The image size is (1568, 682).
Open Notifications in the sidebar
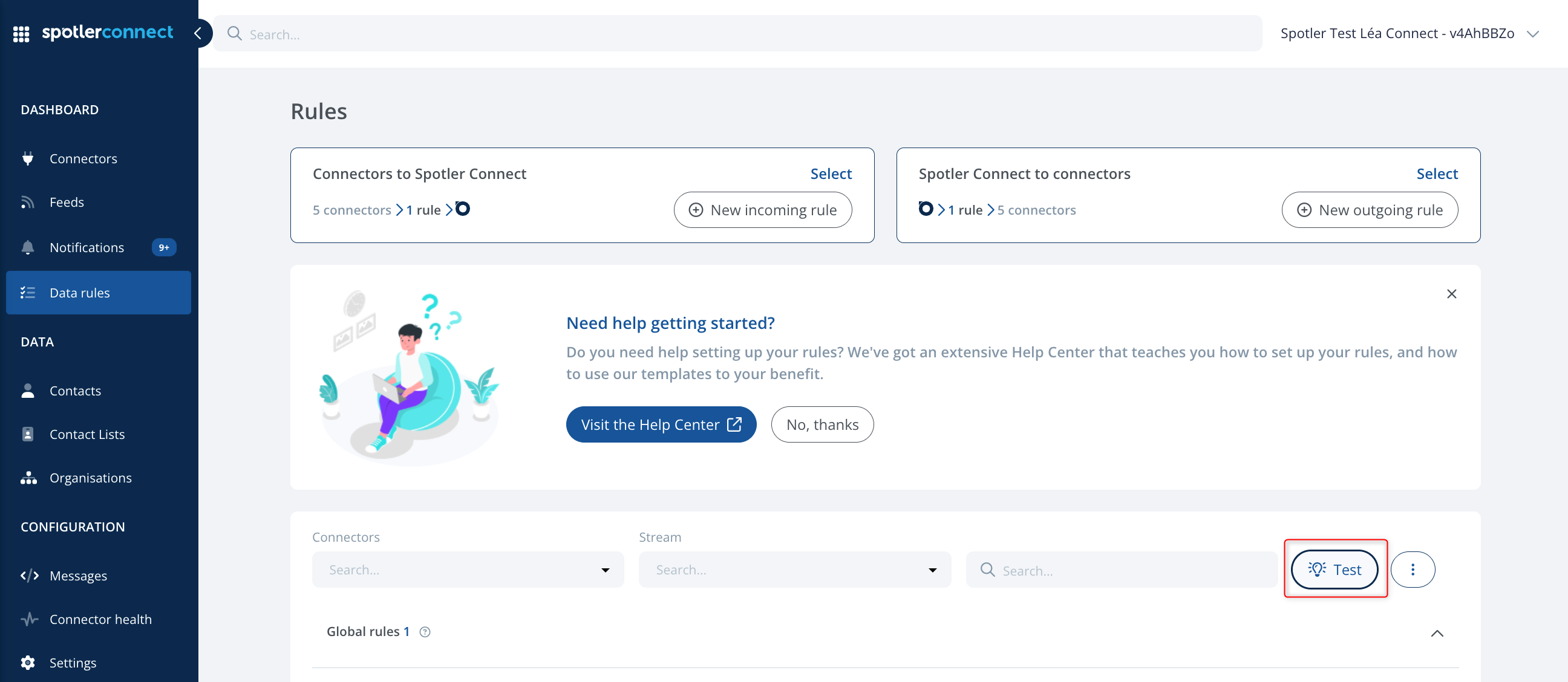(x=99, y=247)
